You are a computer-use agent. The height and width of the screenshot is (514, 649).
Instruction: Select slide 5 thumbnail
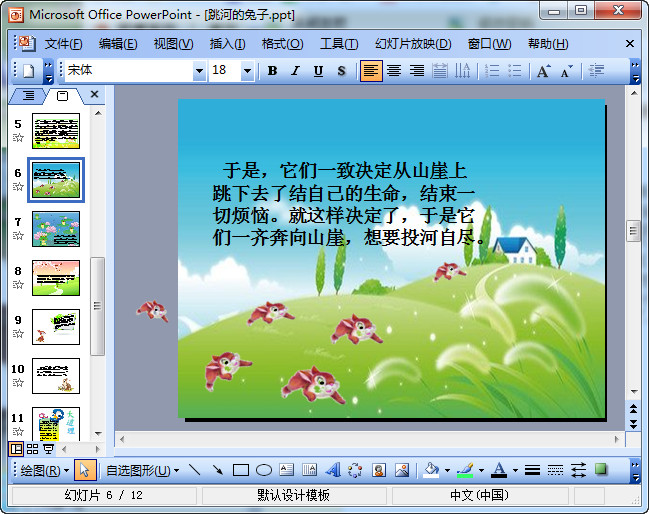(56, 131)
